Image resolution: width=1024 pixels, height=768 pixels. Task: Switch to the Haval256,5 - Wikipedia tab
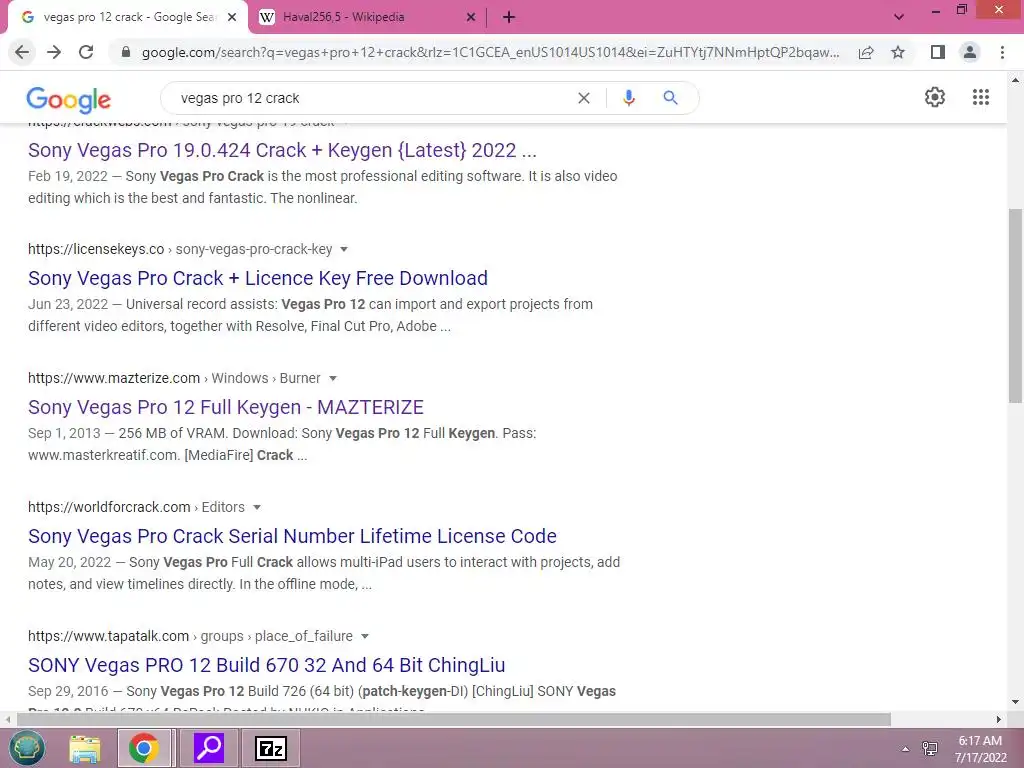pos(368,18)
